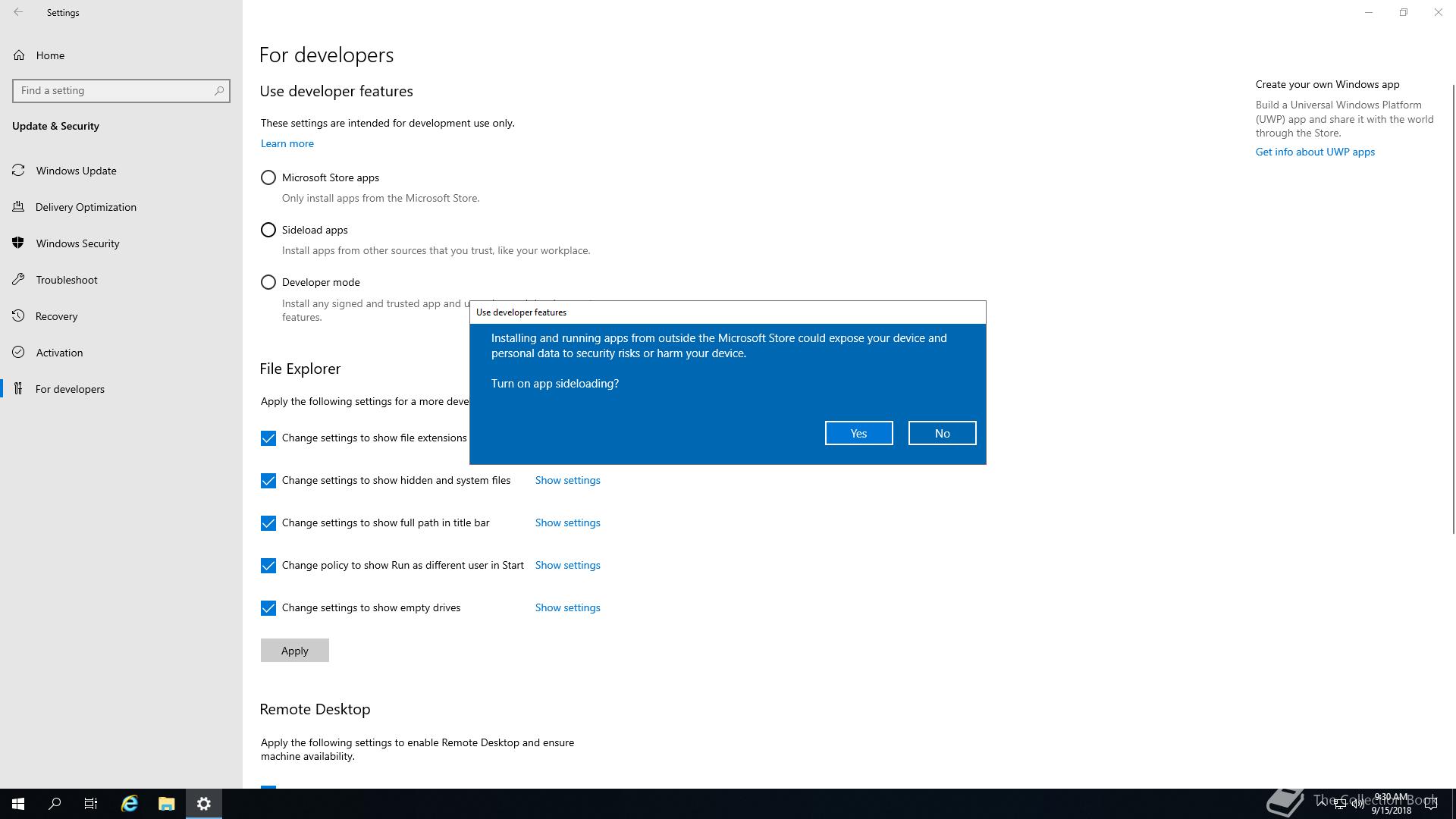
Task: Open the Recovery page
Action: [121, 316]
